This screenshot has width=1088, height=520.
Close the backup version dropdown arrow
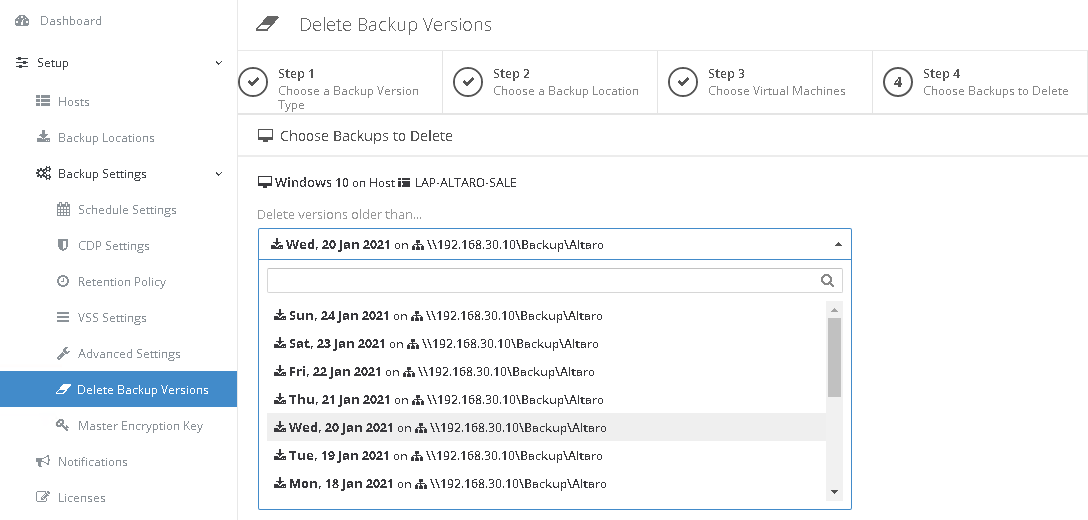(837, 244)
